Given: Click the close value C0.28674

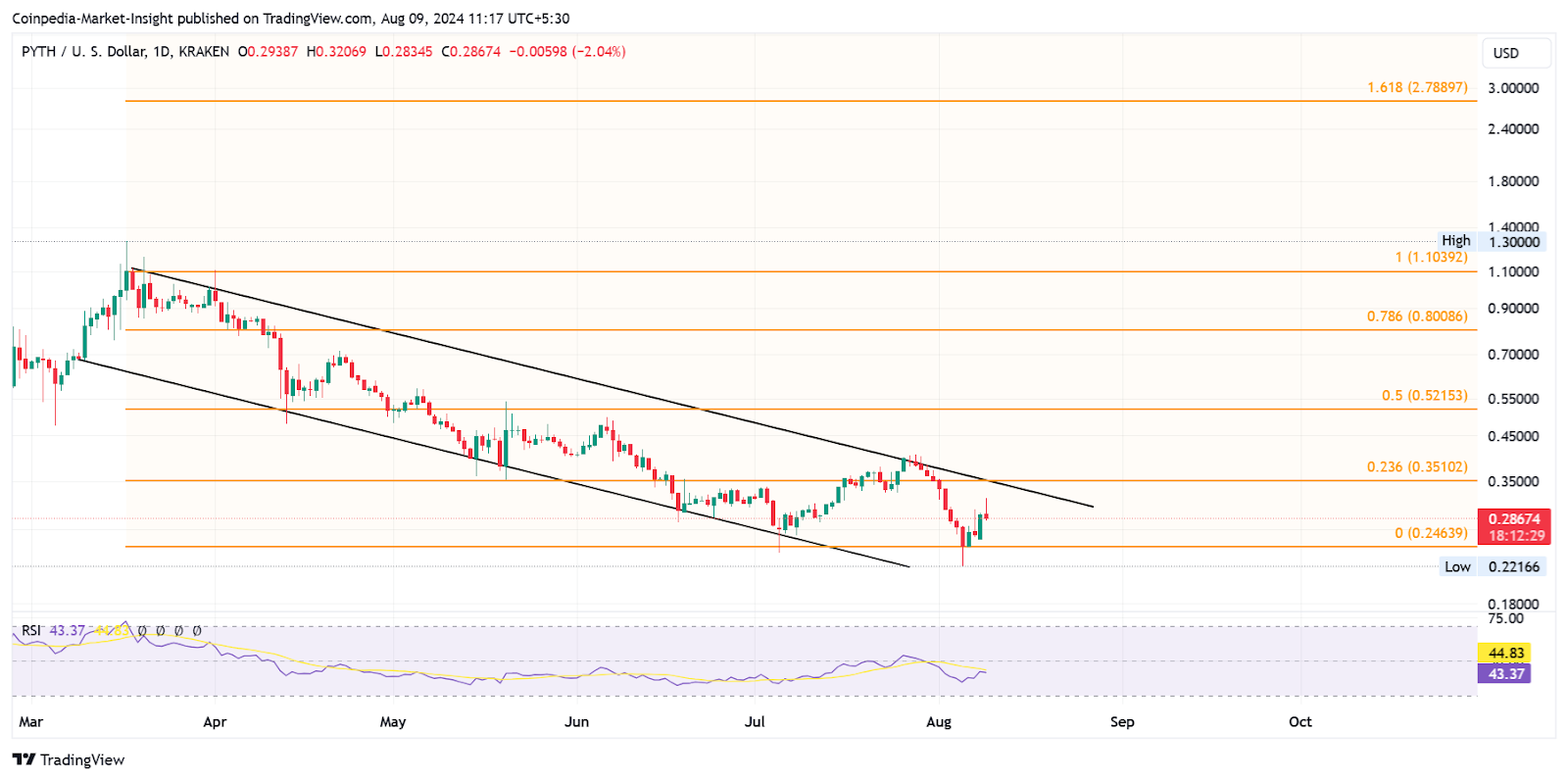Looking at the screenshot, I should pos(470,51).
